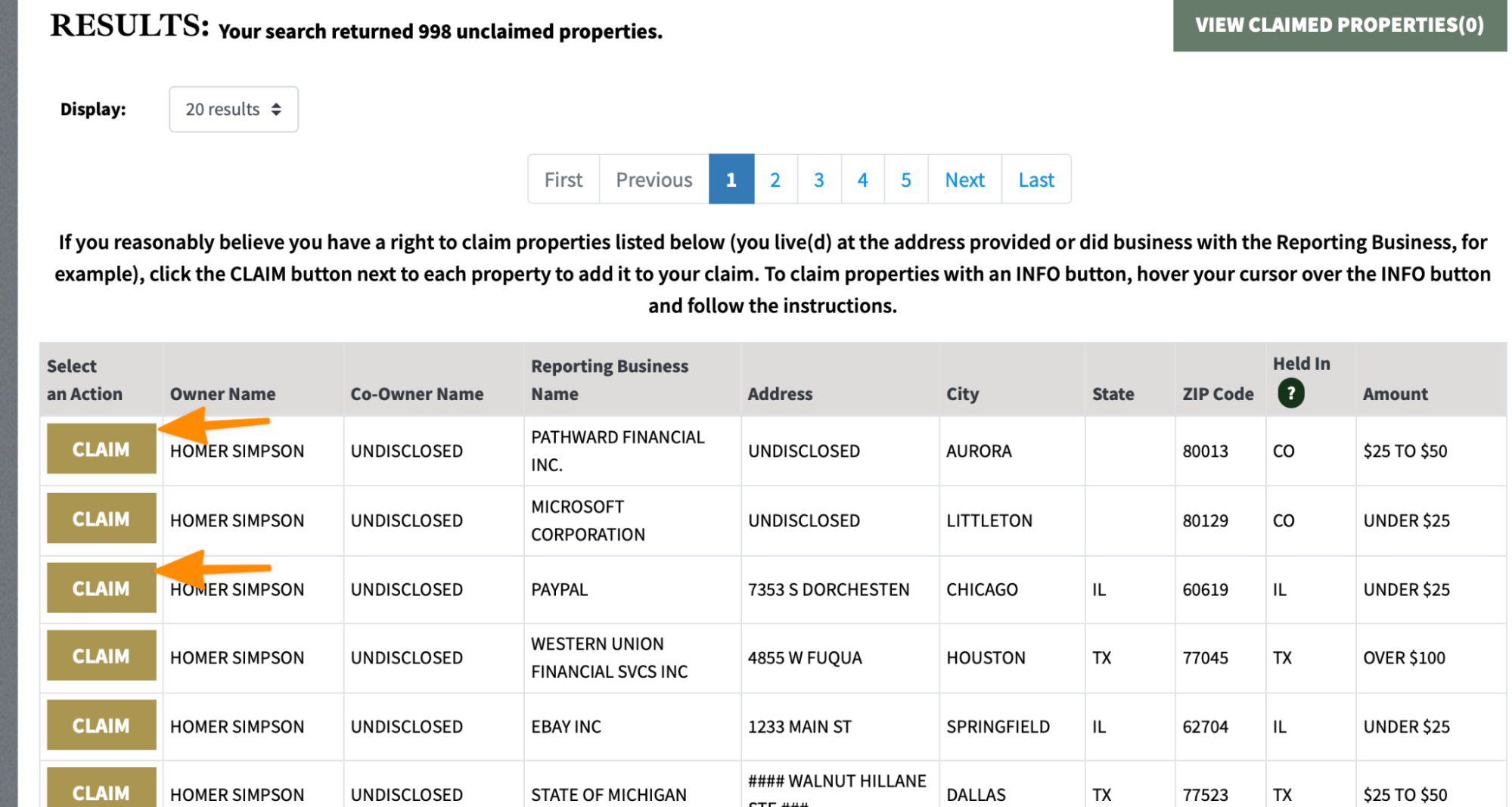
Task: Select page 1 in pagination
Action: pyautogui.click(x=731, y=179)
